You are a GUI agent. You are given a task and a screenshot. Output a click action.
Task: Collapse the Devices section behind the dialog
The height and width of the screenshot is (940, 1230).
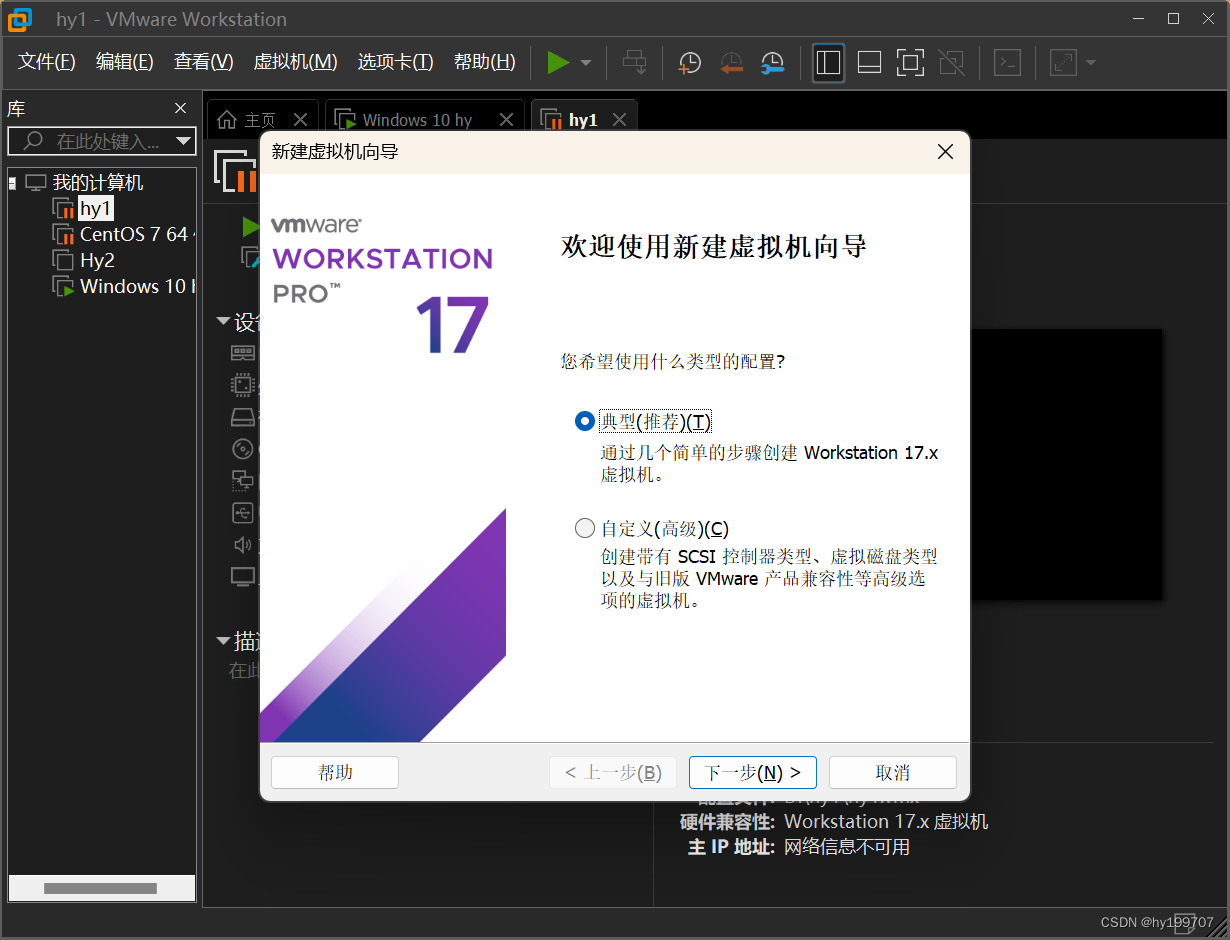click(223, 322)
